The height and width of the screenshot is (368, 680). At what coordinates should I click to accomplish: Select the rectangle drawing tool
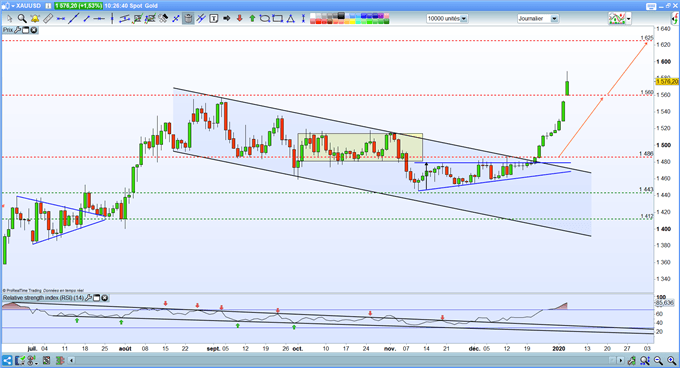[x=278, y=18]
